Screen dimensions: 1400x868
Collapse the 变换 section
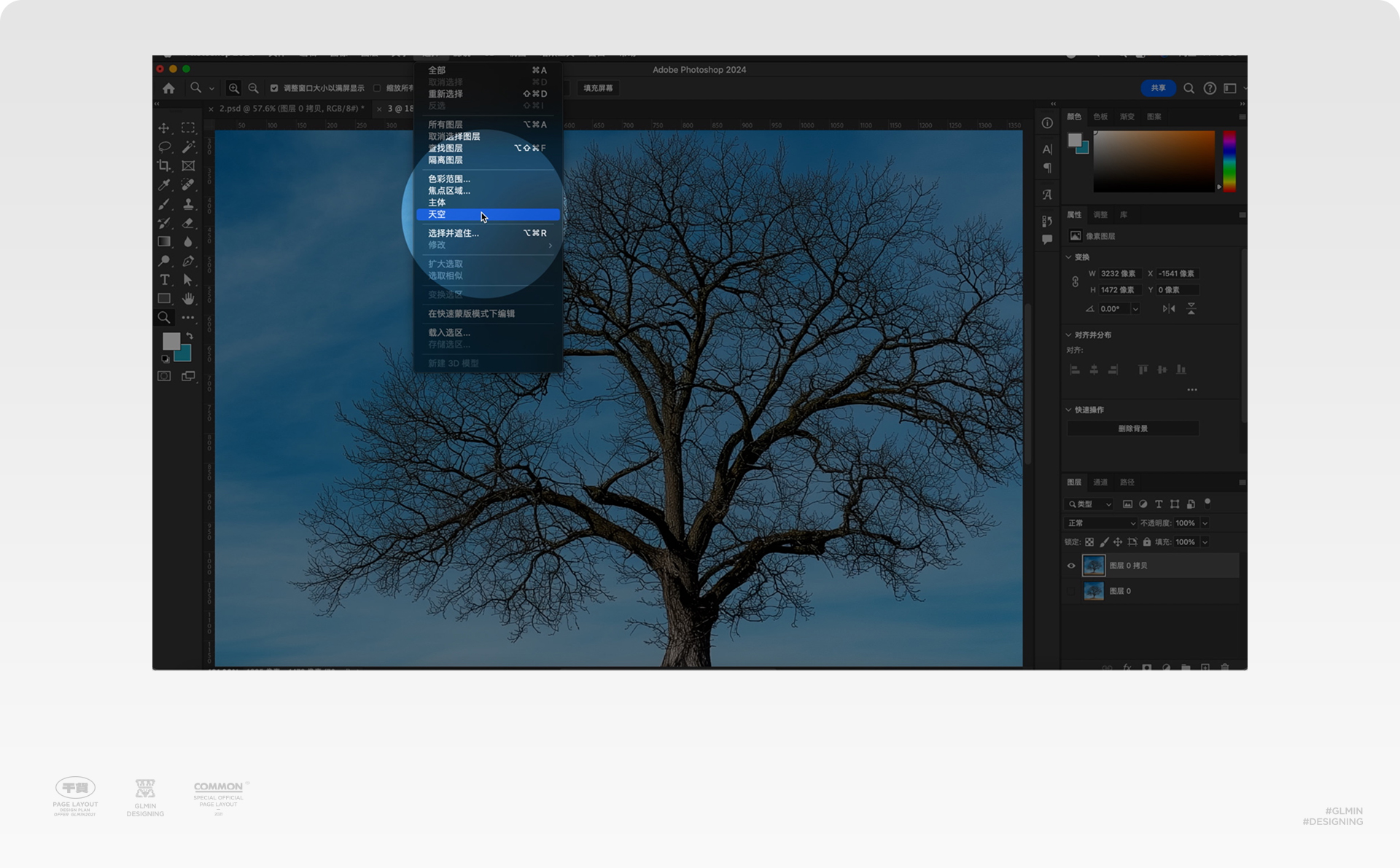pyautogui.click(x=1069, y=257)
